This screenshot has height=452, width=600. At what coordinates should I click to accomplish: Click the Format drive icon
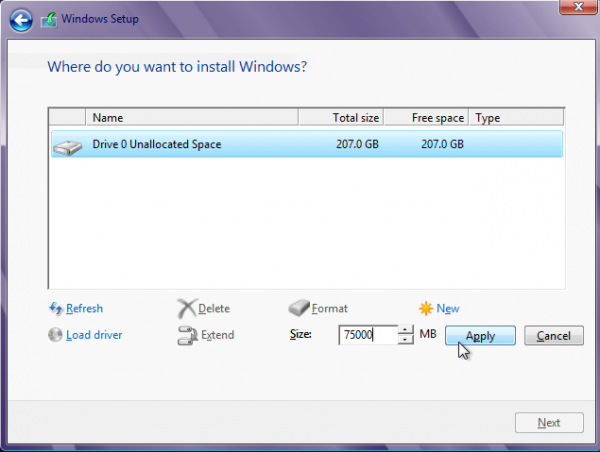(x=299, y=308)
